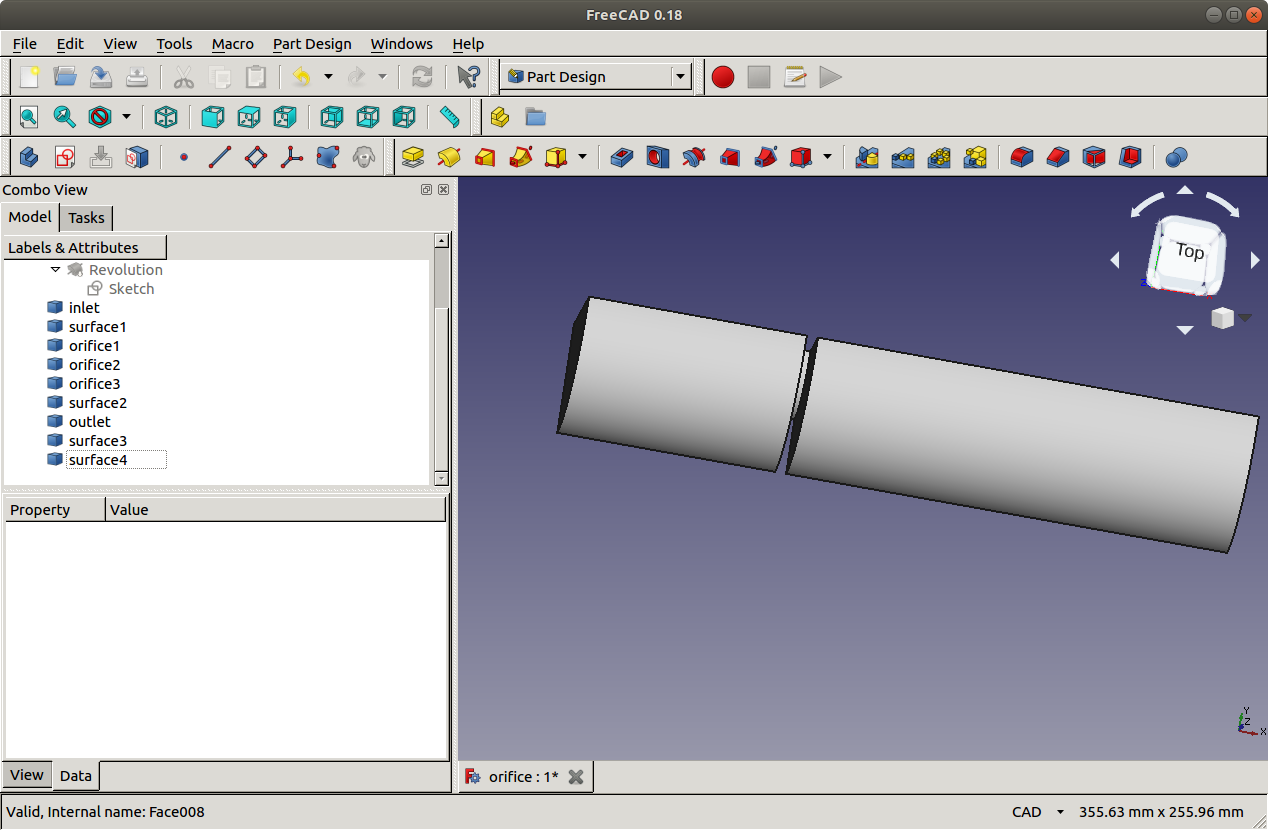Select the Data property tab

tap(76, 776)
